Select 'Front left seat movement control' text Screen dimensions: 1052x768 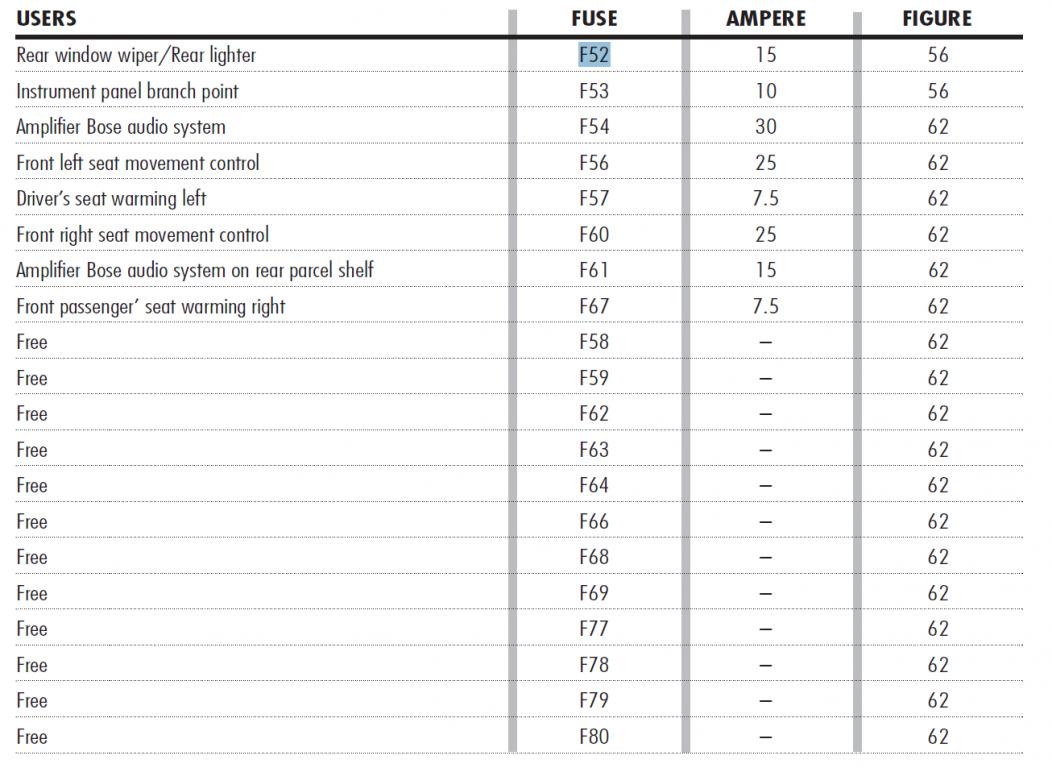[x=137, y=163]
